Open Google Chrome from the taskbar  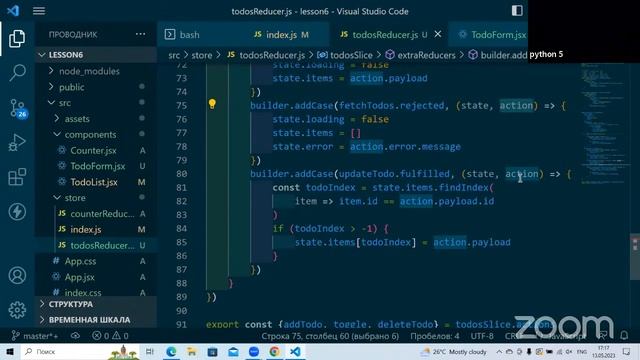pos(275,351)
